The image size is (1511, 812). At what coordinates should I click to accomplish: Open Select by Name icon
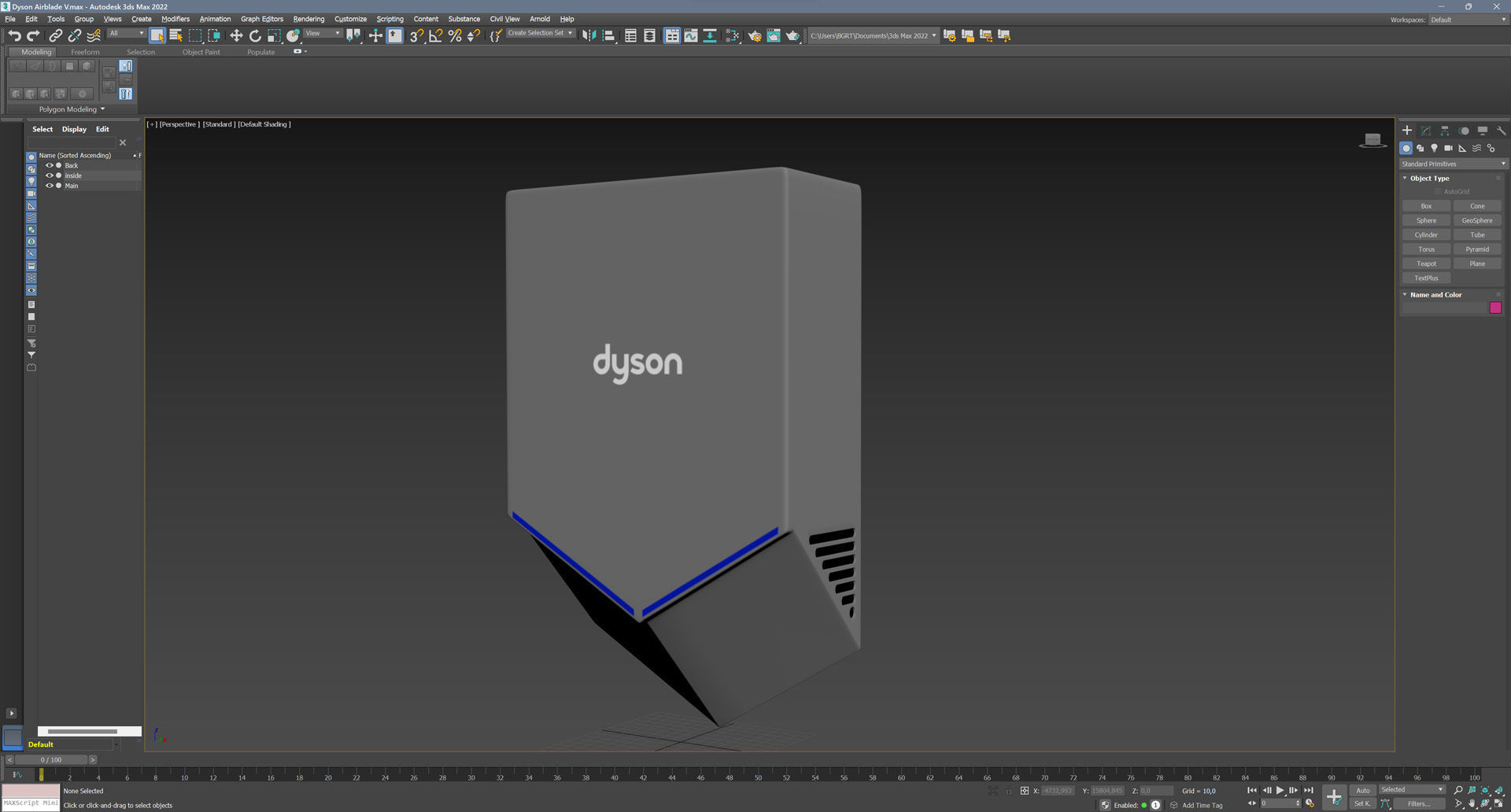click(175, 35)
